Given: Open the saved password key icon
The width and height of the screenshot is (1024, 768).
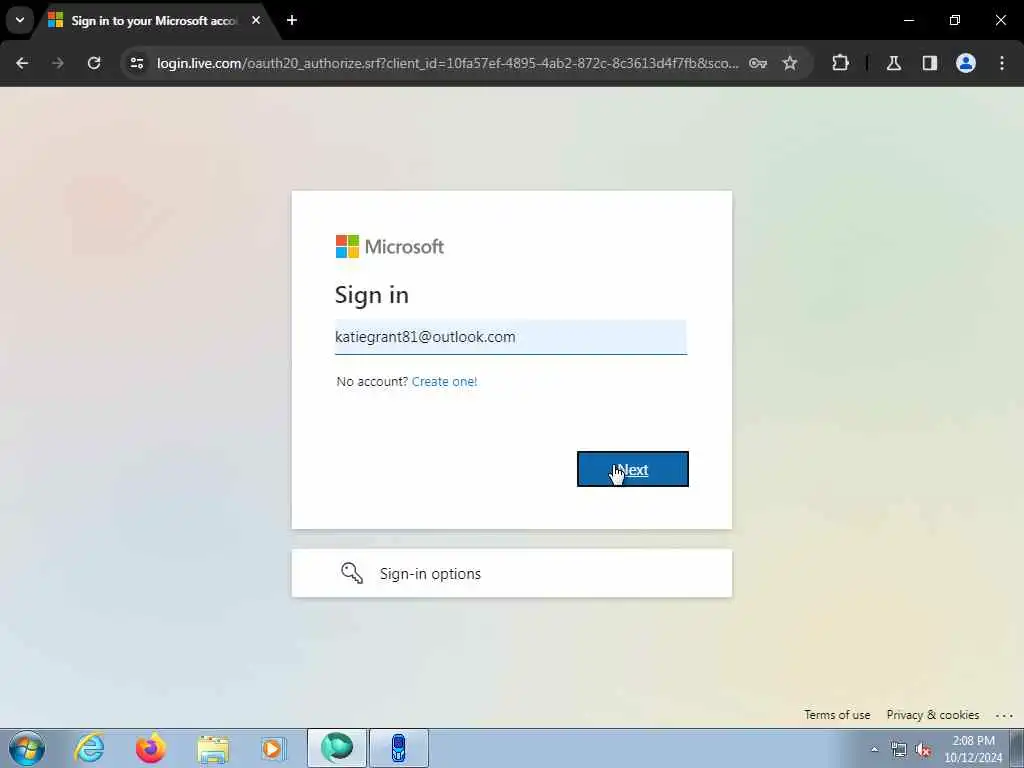Looking at the screenshot, I should coord(758,63).
